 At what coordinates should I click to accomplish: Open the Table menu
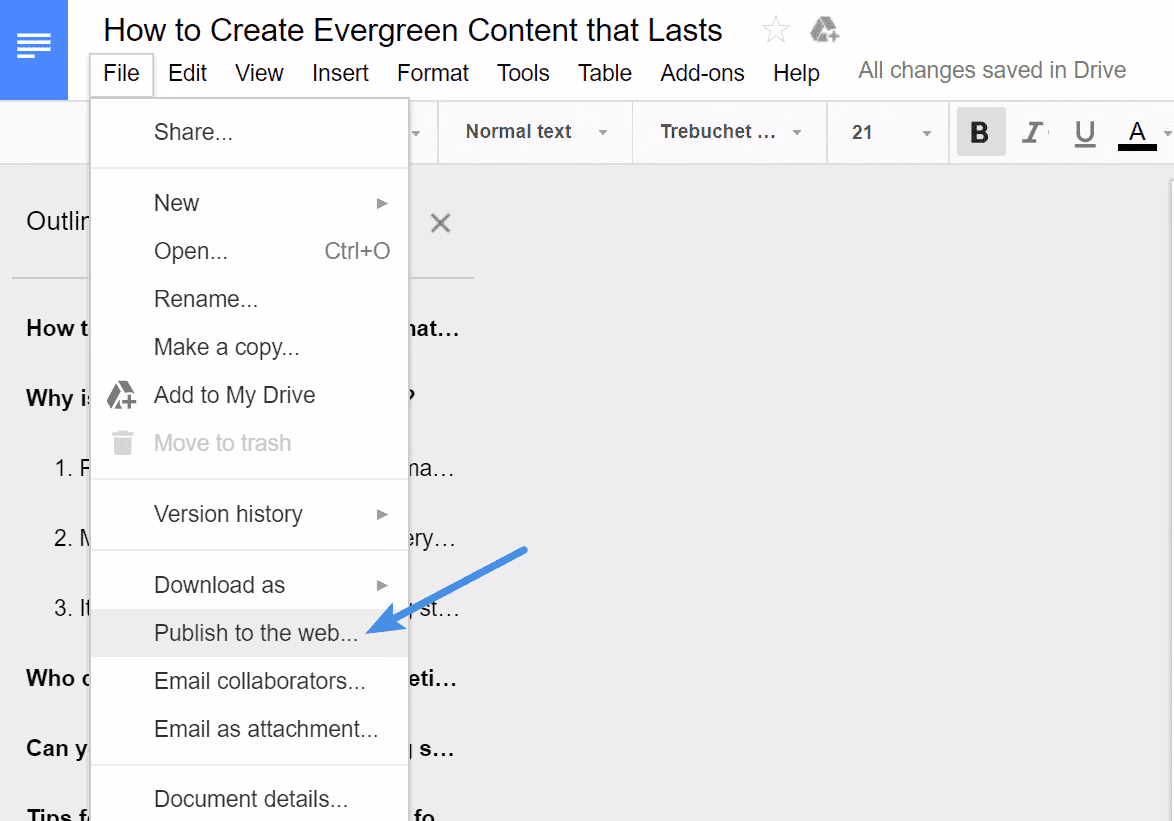point(604,72)
